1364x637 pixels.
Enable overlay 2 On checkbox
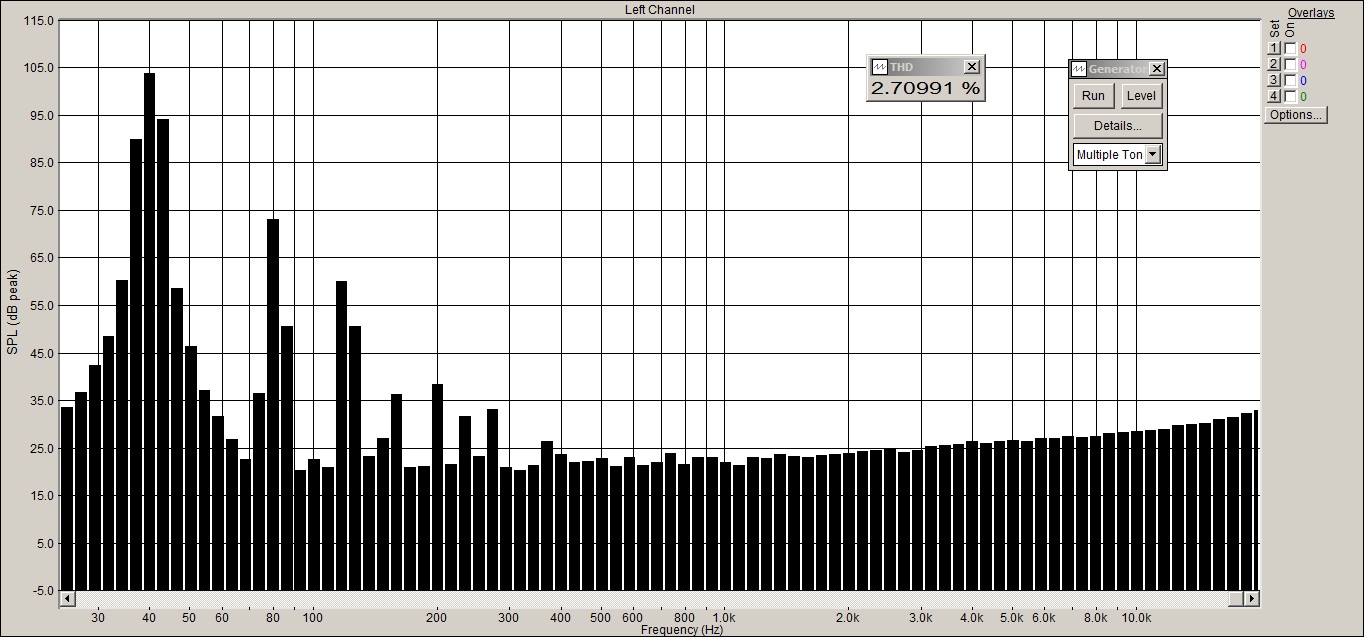pyautogui.click(x=1290, y=64)
